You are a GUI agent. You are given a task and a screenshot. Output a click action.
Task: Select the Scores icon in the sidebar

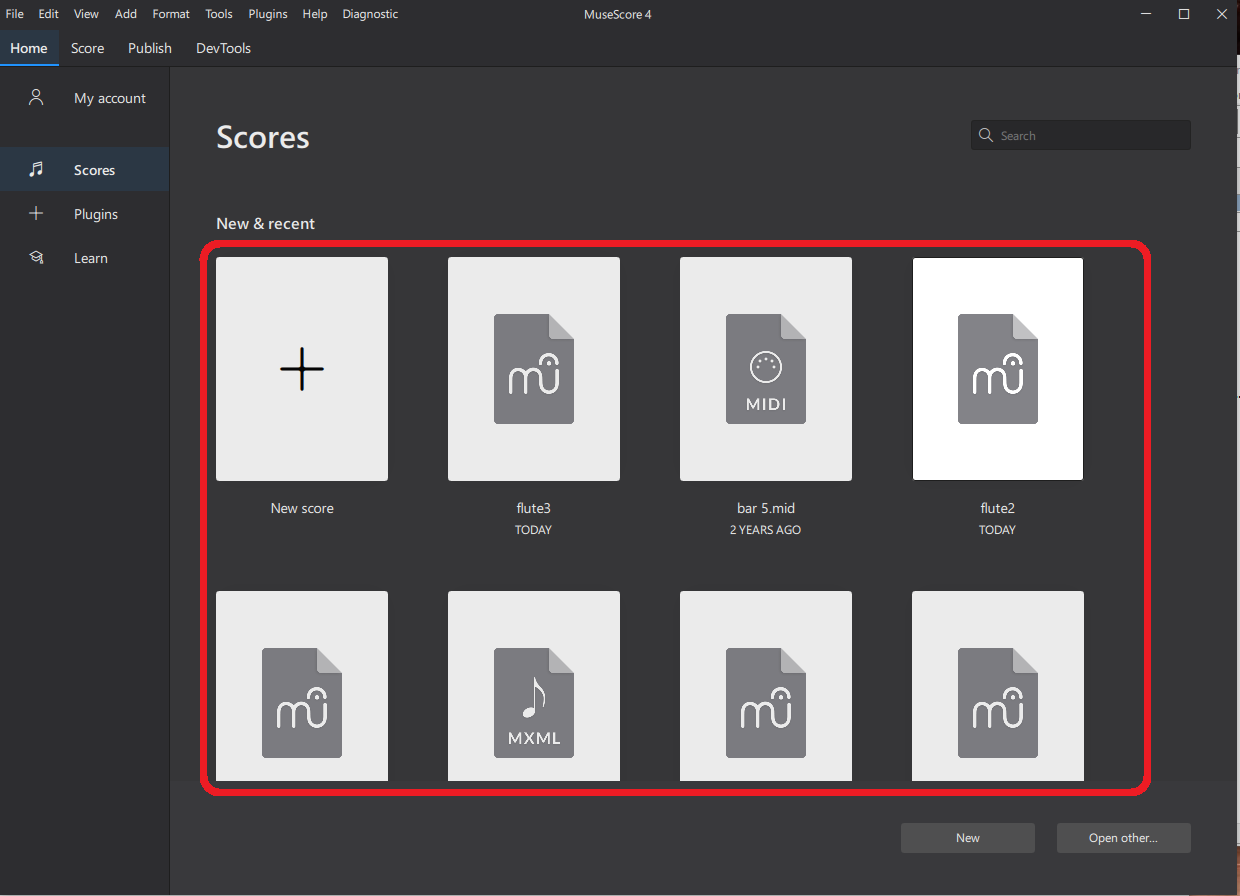(x=37, y=169)
